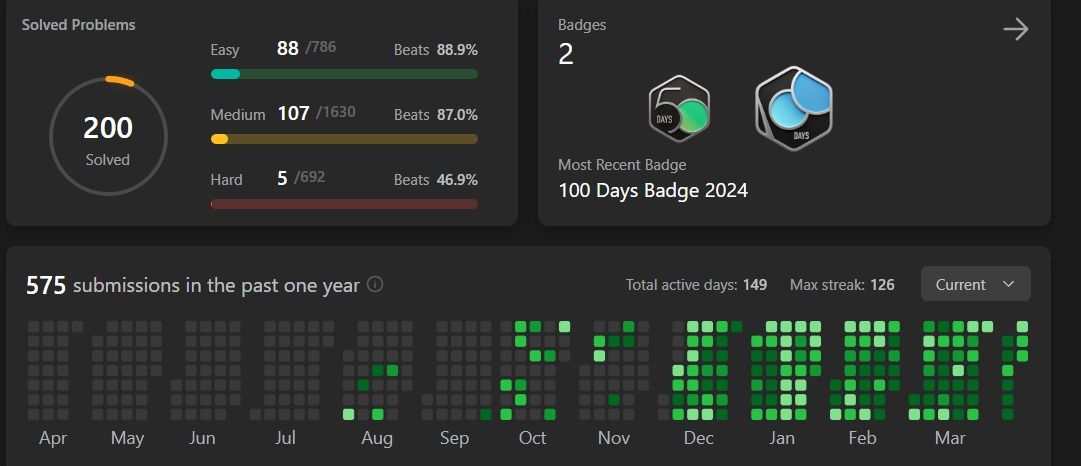Image resolution: width=1081 pixels, height=466 pixels.
Task: Click the Hard difficulty label
Action: pyautogui.click(x=226, y=180)
